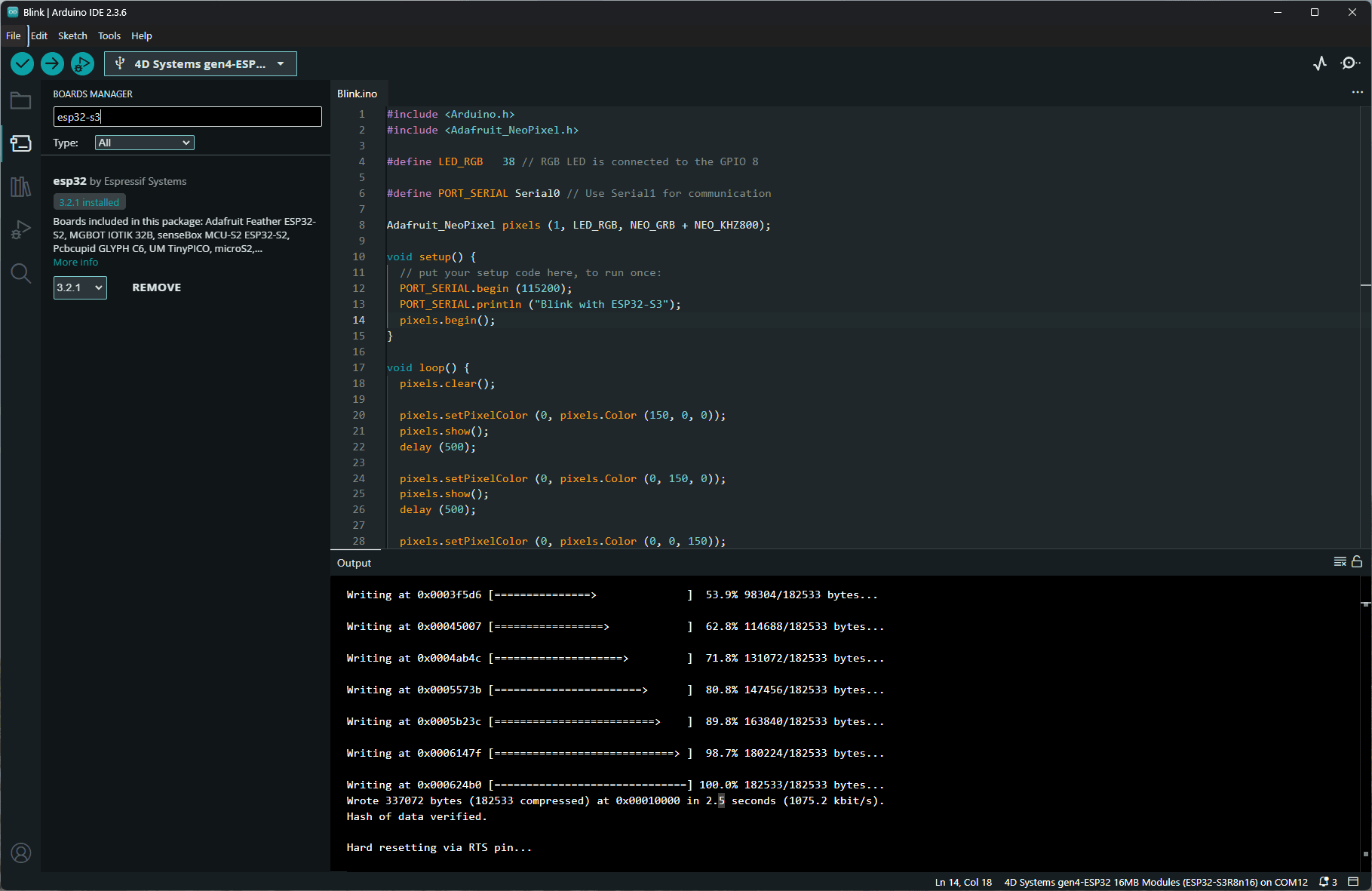Open the Search magnifier sidebar icon
This screenshot has height=891, width=1372.
[20, 273]
